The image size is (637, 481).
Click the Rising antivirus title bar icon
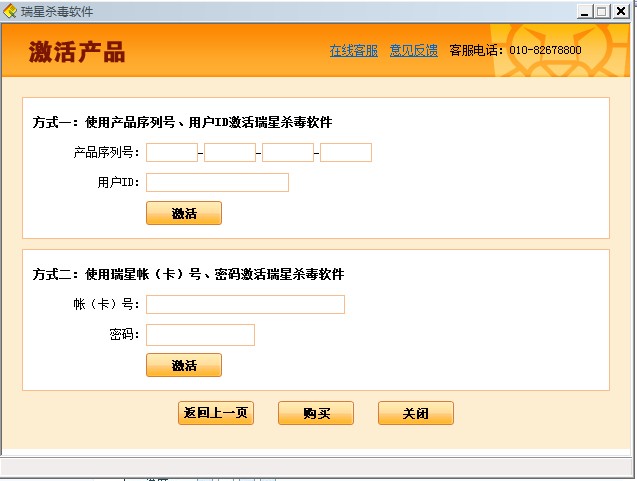click(10, 11)
